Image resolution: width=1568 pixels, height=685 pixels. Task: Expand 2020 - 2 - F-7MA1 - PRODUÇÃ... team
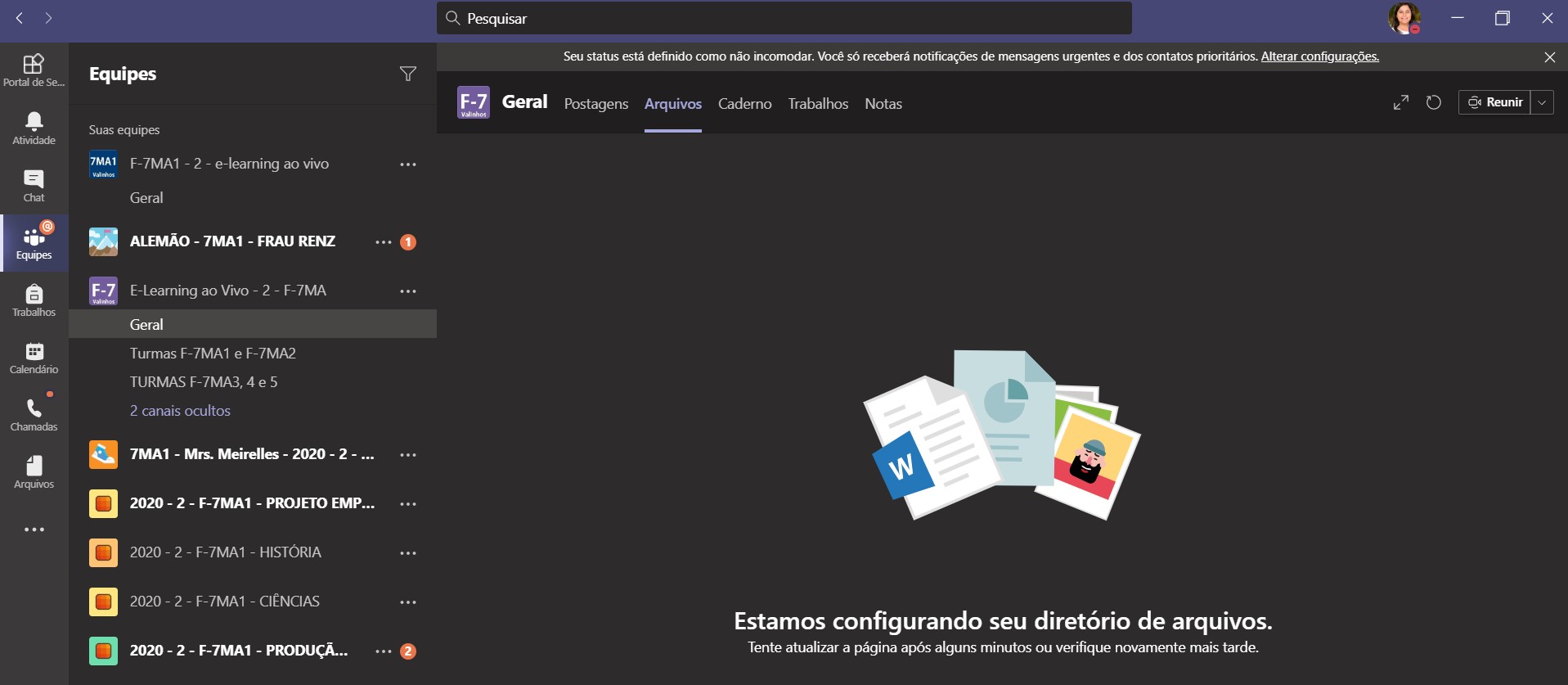238,651
